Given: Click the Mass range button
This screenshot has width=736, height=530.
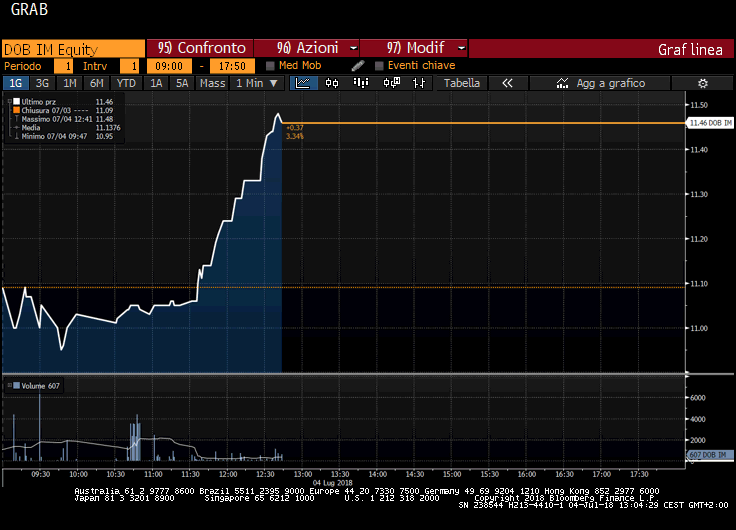Looking at the screenshot, I should click(x=212, y=83).
